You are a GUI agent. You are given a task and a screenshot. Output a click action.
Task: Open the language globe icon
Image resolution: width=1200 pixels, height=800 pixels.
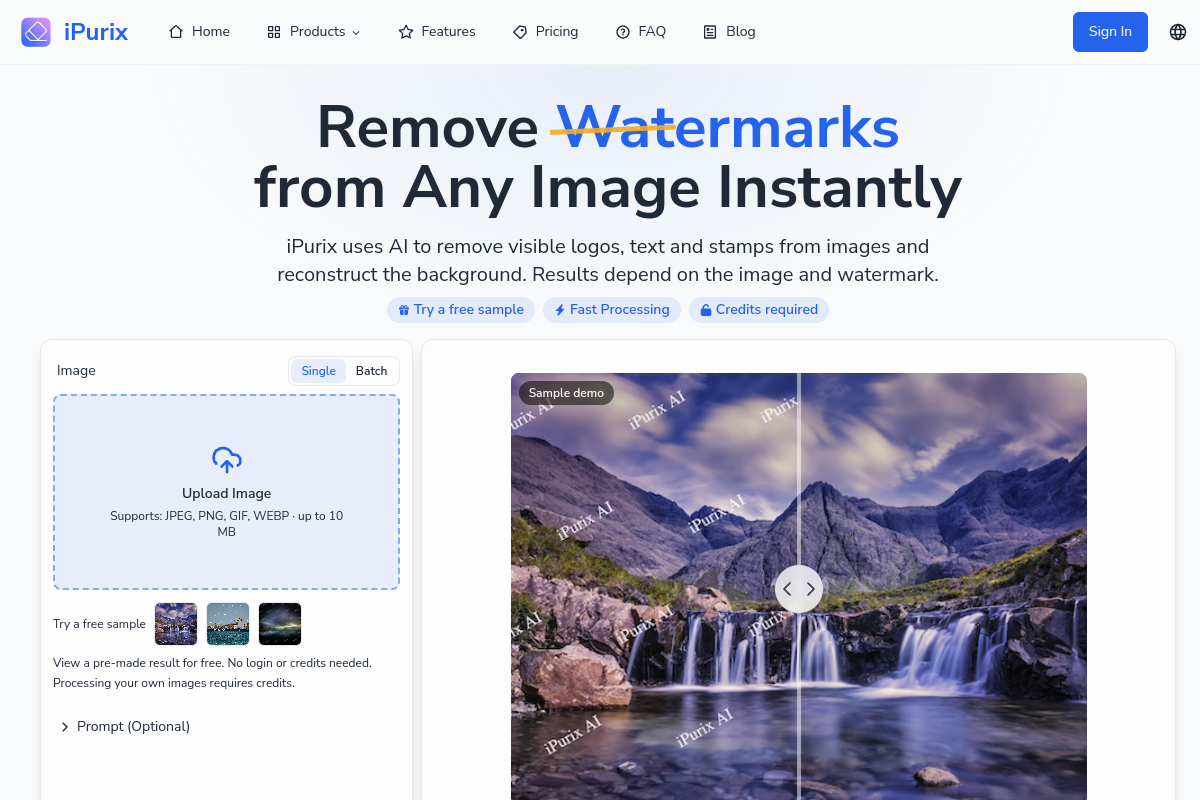[x=1178, y=32]
